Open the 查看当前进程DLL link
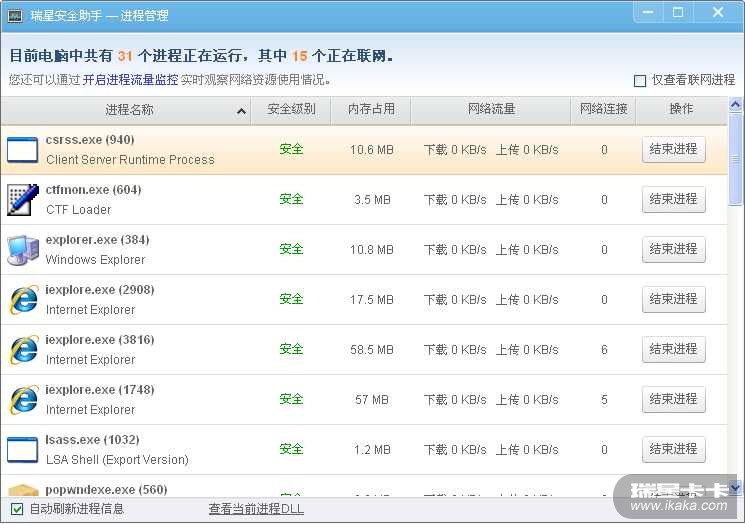Screen dimensions: 745x525 pos(256,509)
